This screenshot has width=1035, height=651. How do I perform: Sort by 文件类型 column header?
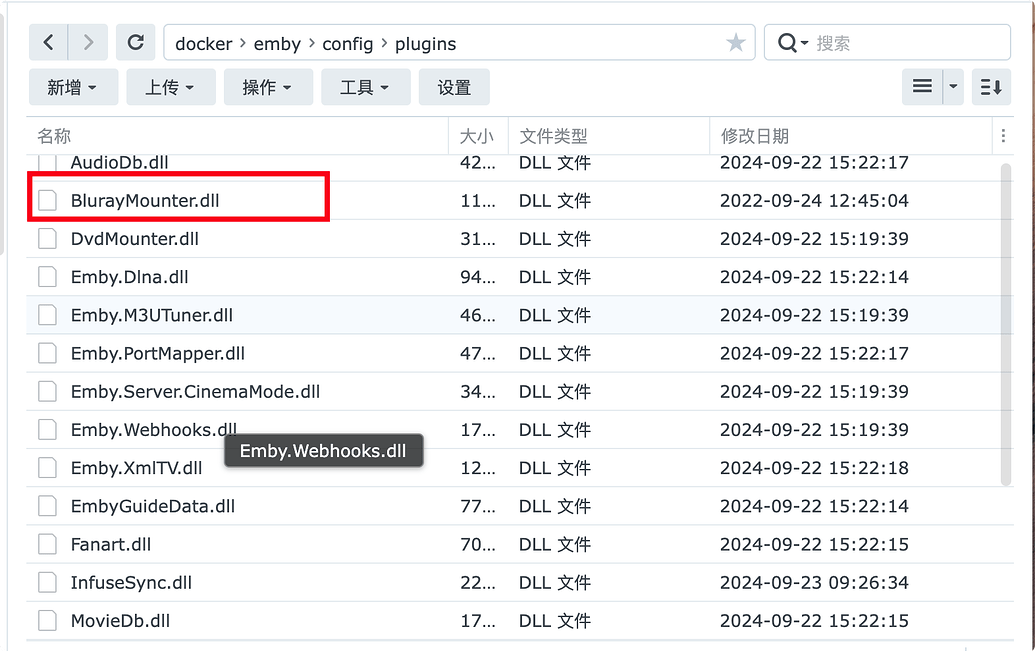tap(609, 136)
